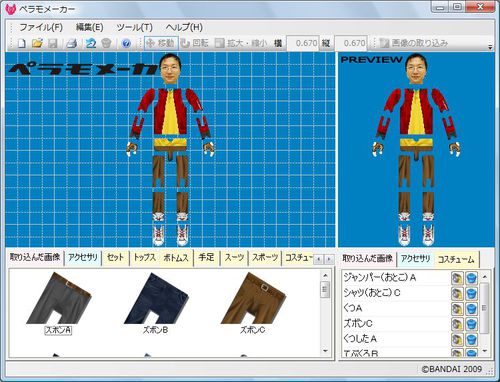
Task: Open a file with the folder icon
Action: (x=38, y=43)
